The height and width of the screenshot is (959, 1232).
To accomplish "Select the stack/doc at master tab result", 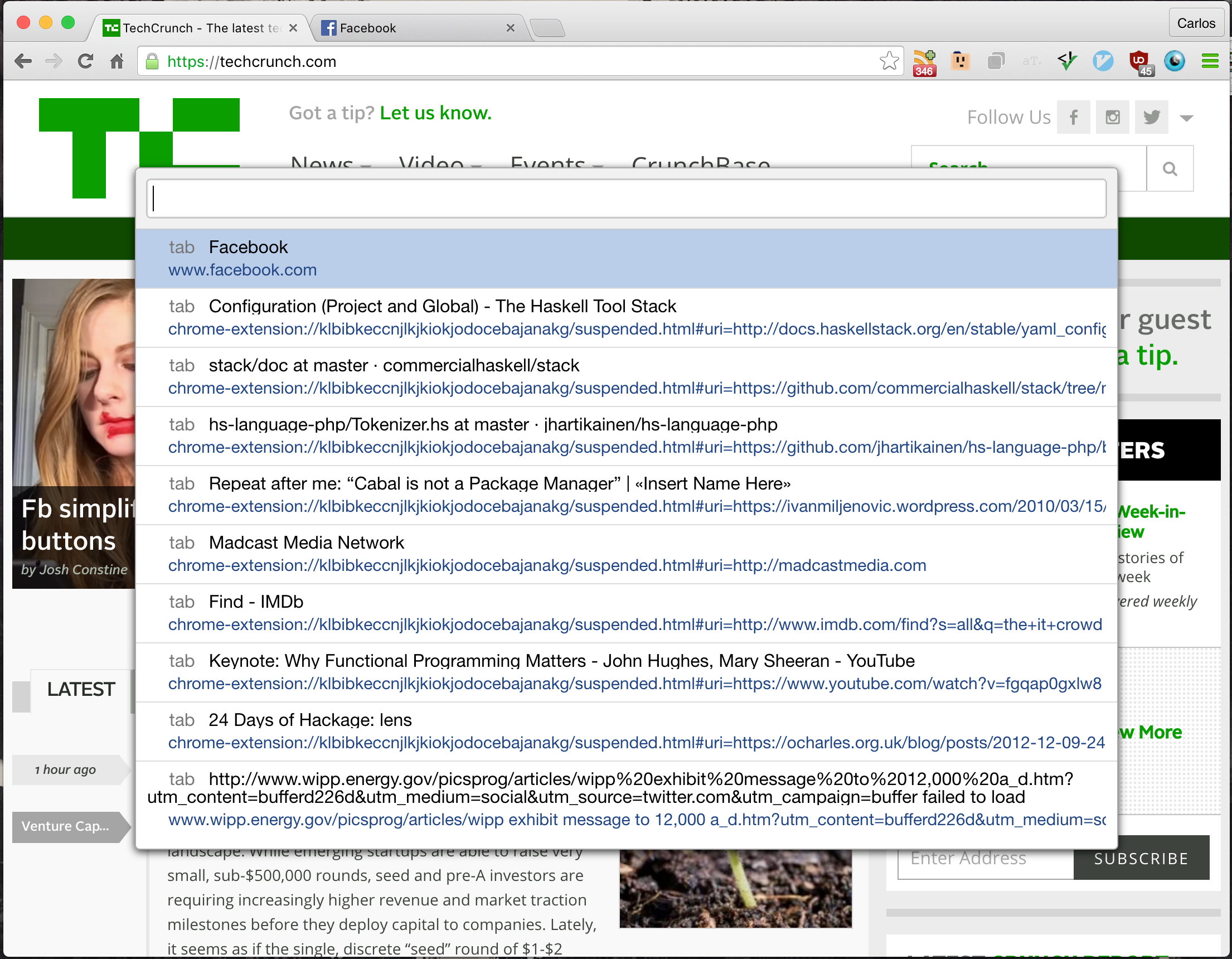I will click(x=626, y=377).
